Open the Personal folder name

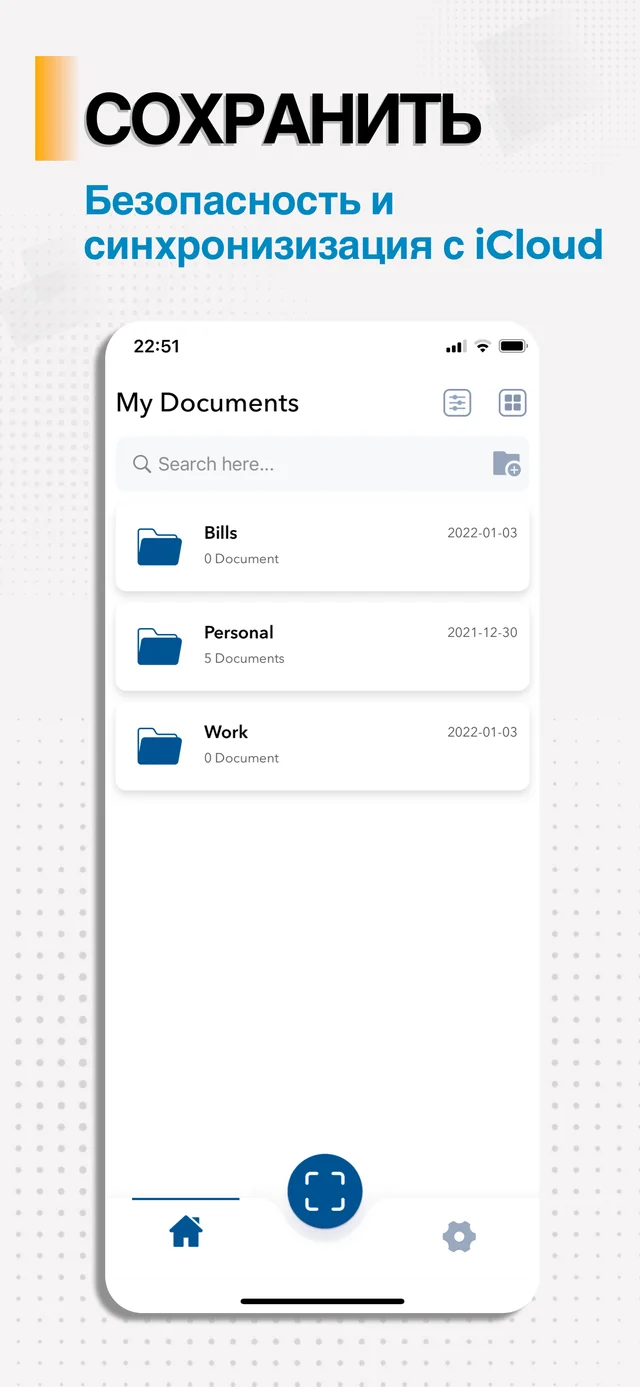(239, 632)
